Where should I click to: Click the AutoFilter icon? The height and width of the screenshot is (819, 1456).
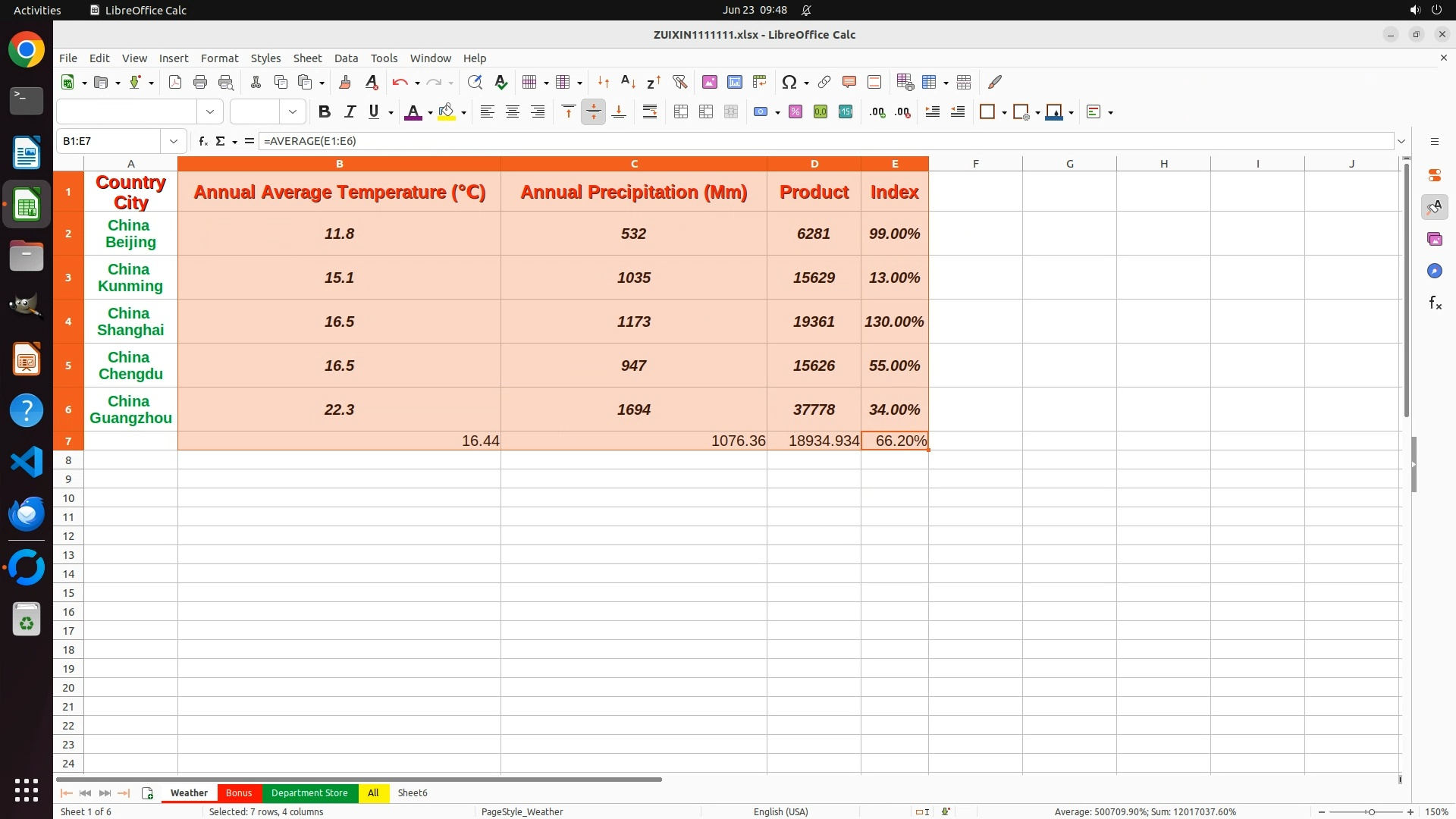[x=679, y=82]
